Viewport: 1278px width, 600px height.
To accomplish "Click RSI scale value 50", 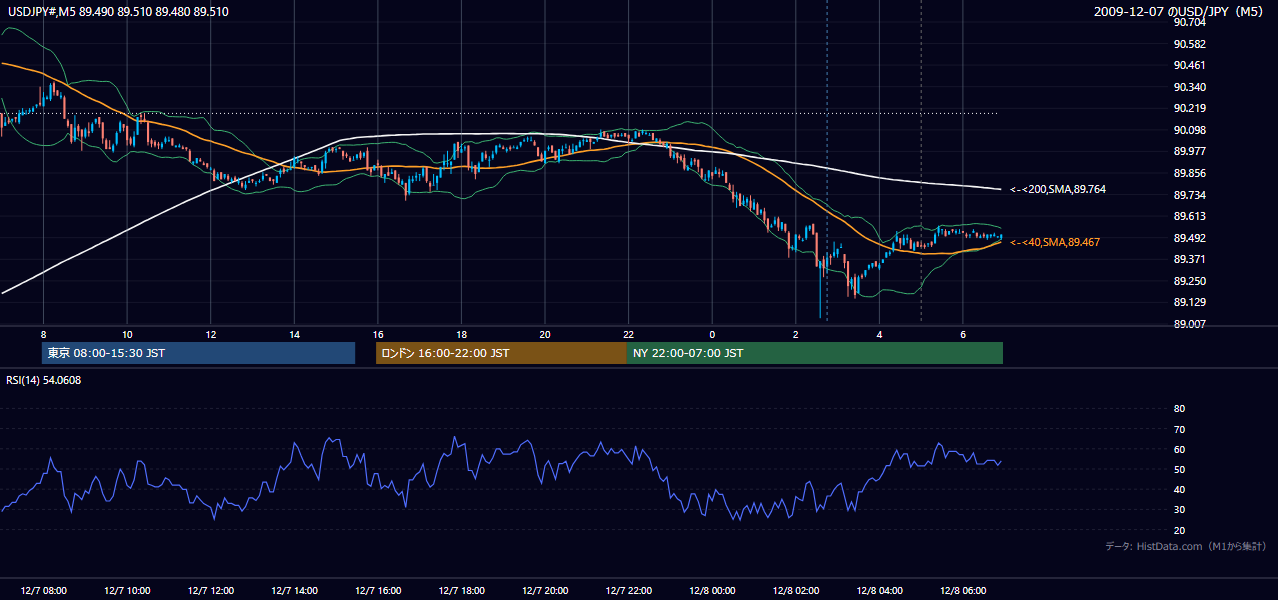I will coord(1179,469).
